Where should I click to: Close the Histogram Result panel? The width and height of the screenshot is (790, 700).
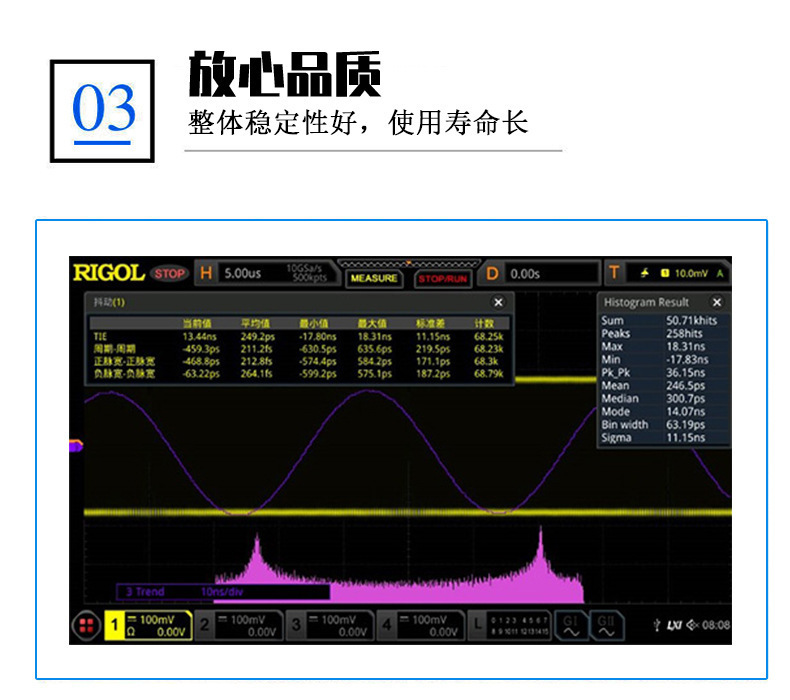click(x=717, y=302)
